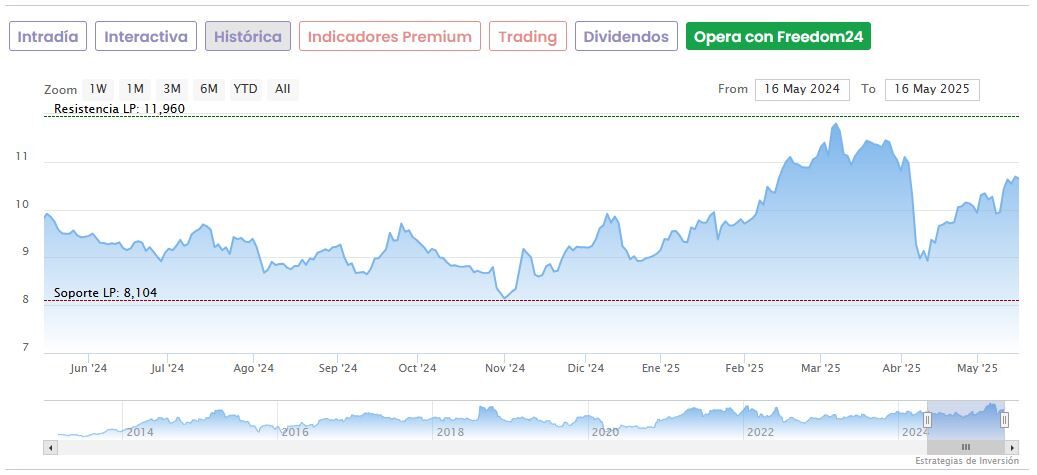Open the Dividendos tab
The image size is (1037, 475).
(x=626, y=37)
